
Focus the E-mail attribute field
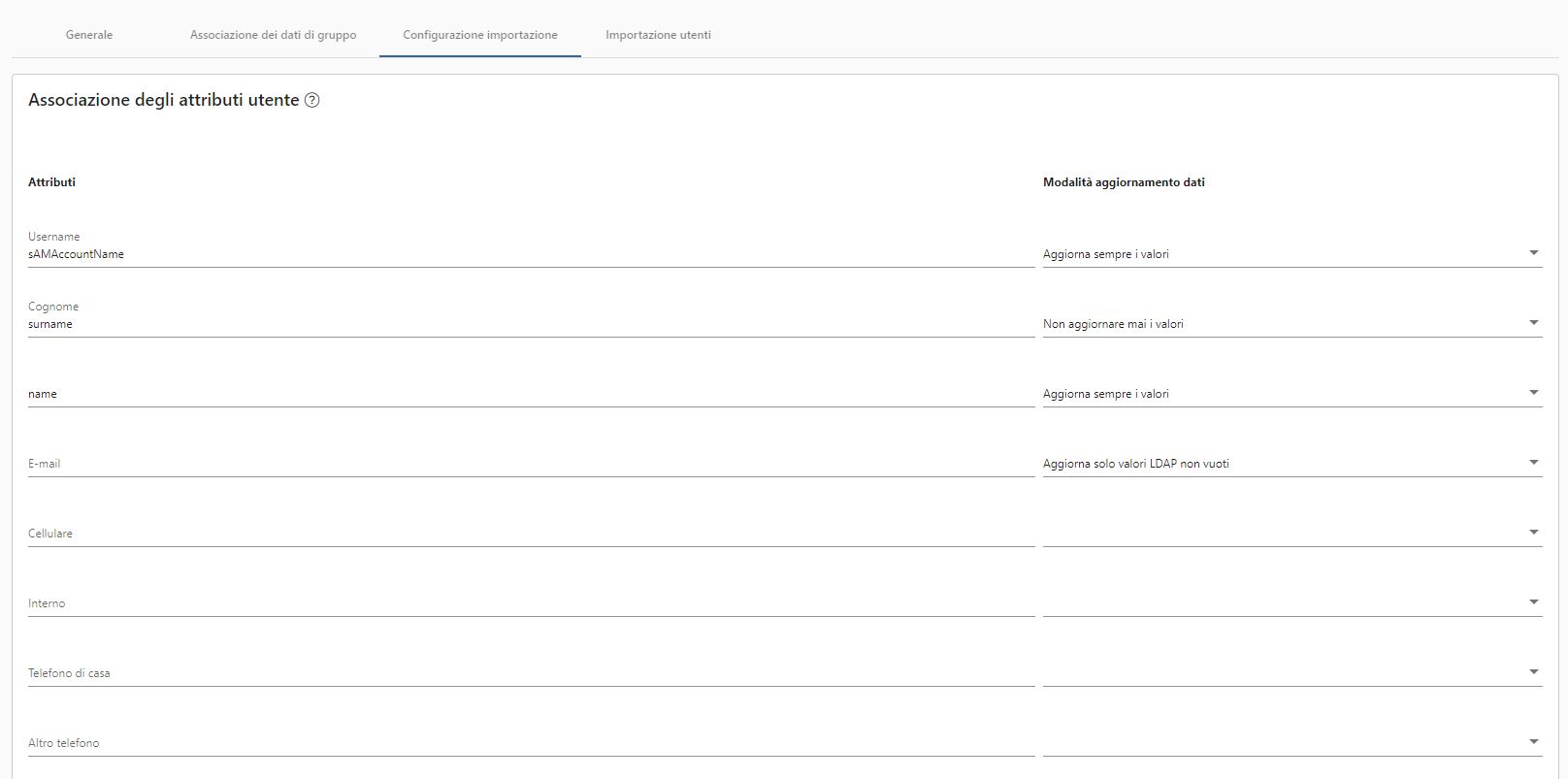(x=531, y=464)
